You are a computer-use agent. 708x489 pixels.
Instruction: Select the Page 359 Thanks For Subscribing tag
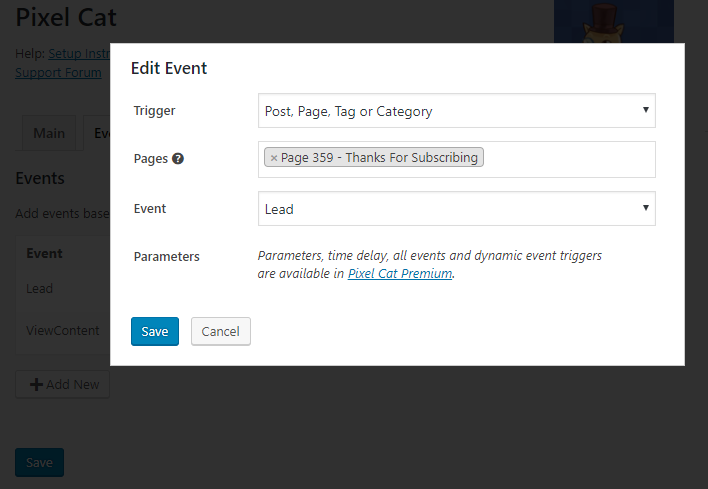[374, 157]
